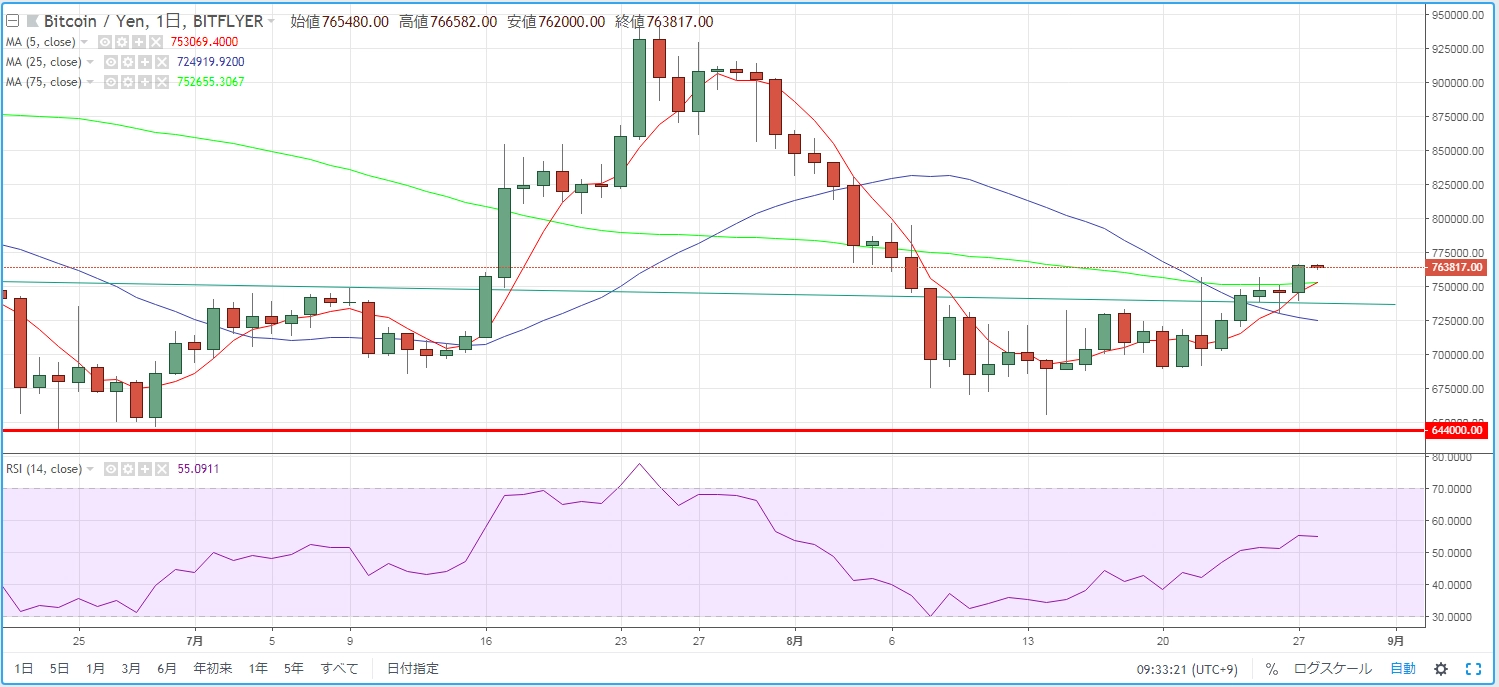Click the MA 5 value 753069.4000

pyautogui.click(x=207, y=42)
